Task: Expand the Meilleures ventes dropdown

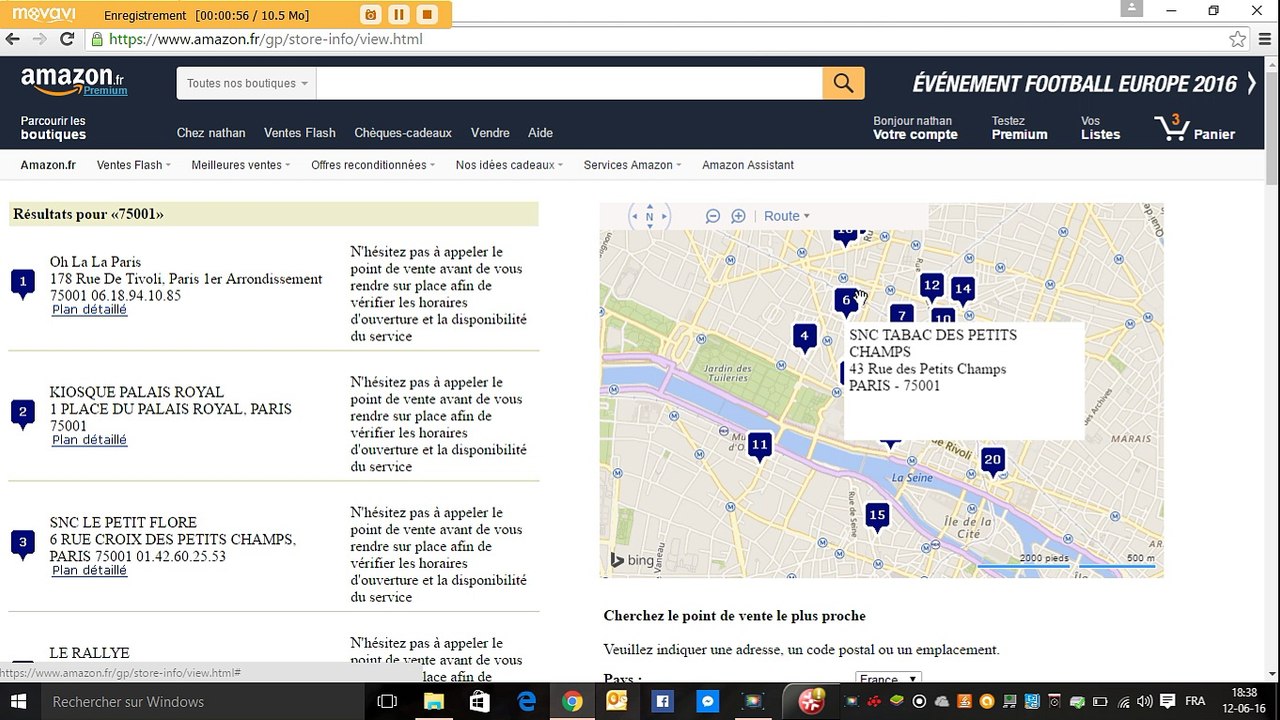Action: pos(241,165)
